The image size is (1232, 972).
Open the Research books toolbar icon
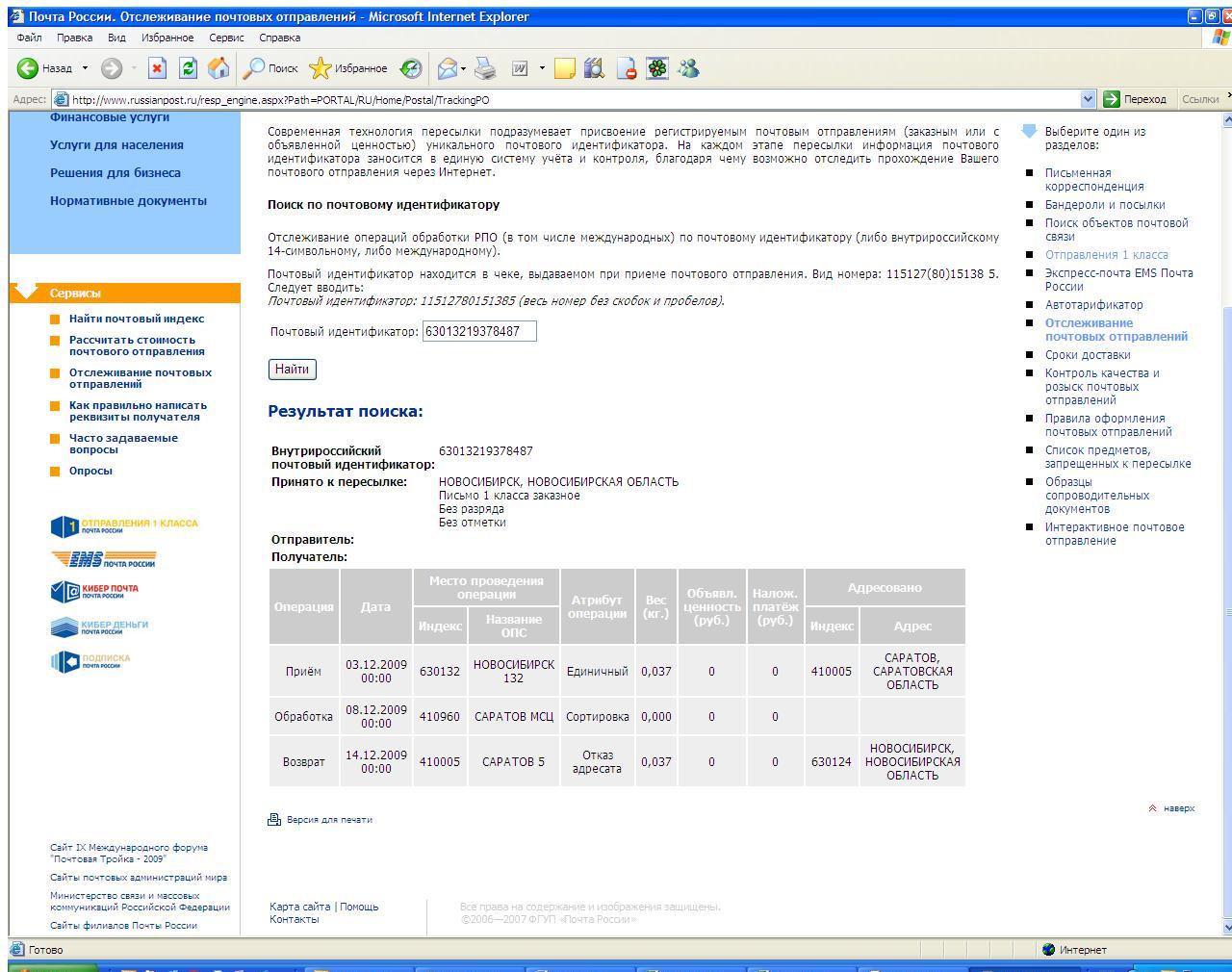pyautogui.click(x=594, y=68)
